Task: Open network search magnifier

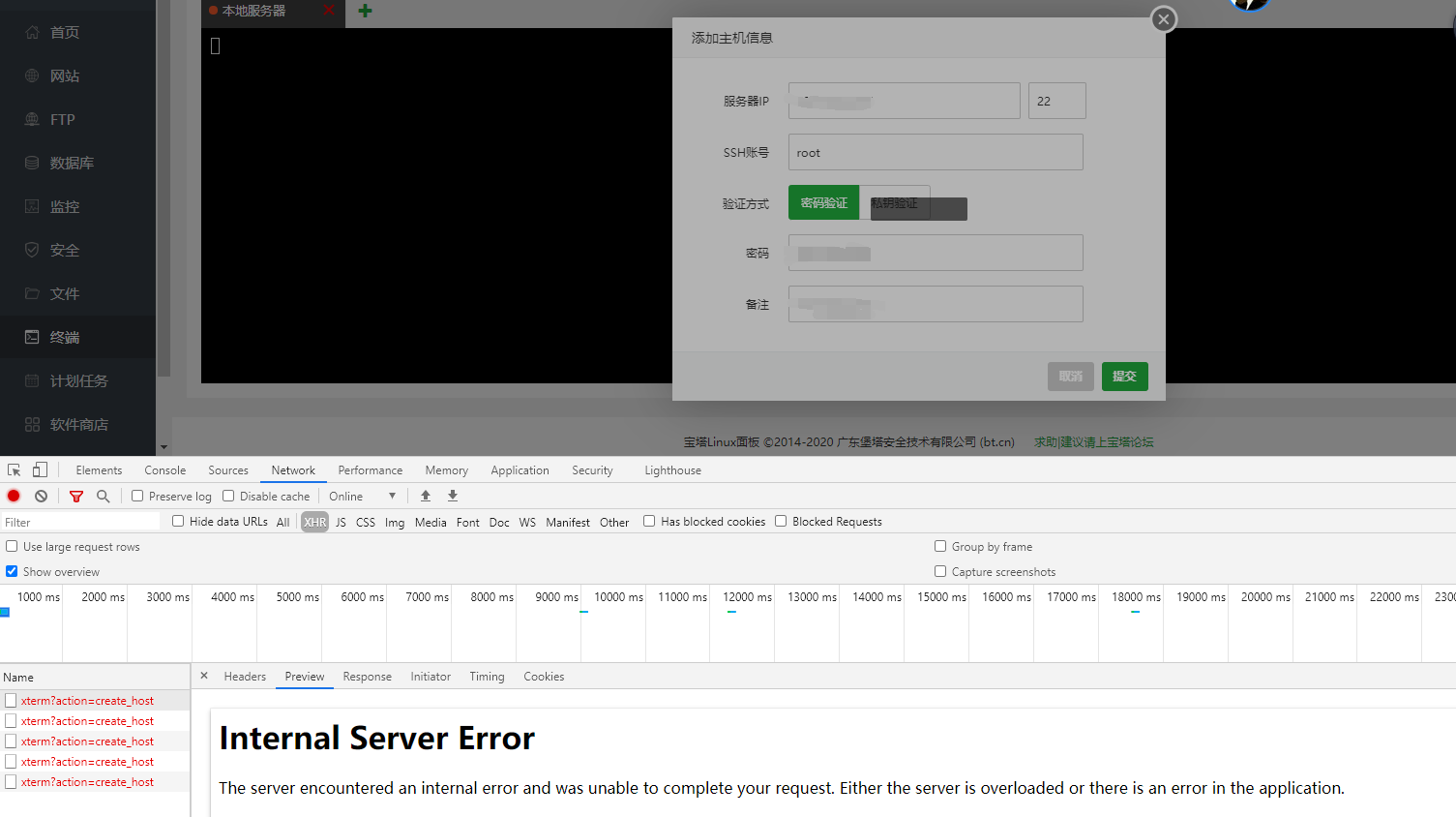Action: click(103, 496)
